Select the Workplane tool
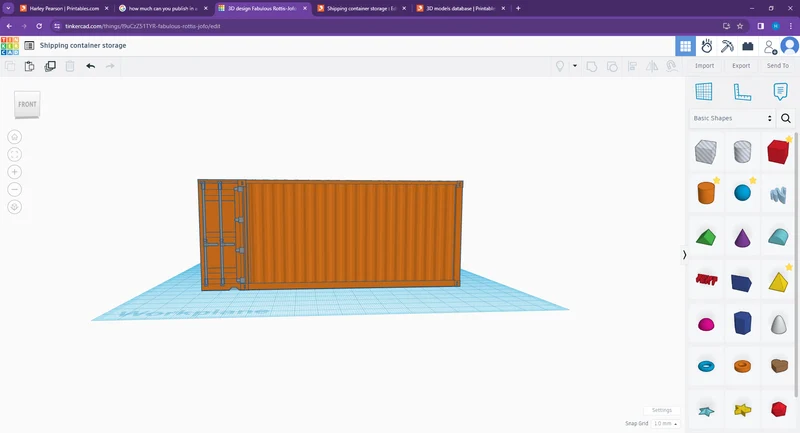Image resolution: width=800 pixels, height=433 pixels. tap(704, 92)
